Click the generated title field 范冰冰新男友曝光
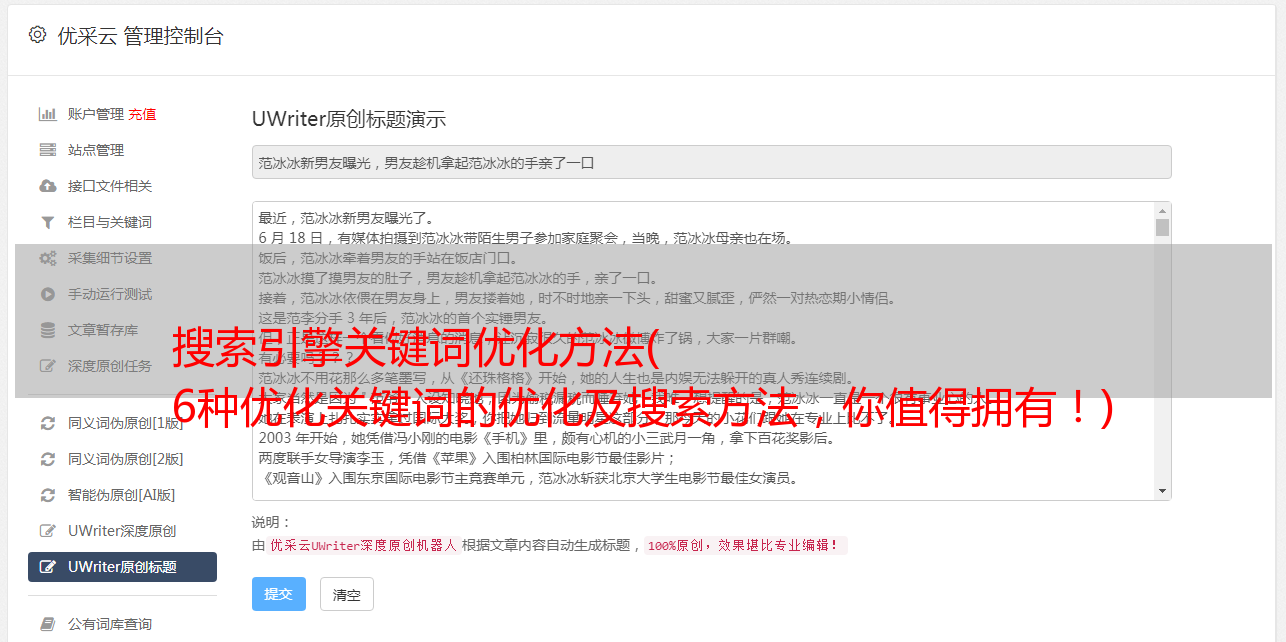Image resolution: width=1286 pixels, height=642 pixels. coord(711,162)
